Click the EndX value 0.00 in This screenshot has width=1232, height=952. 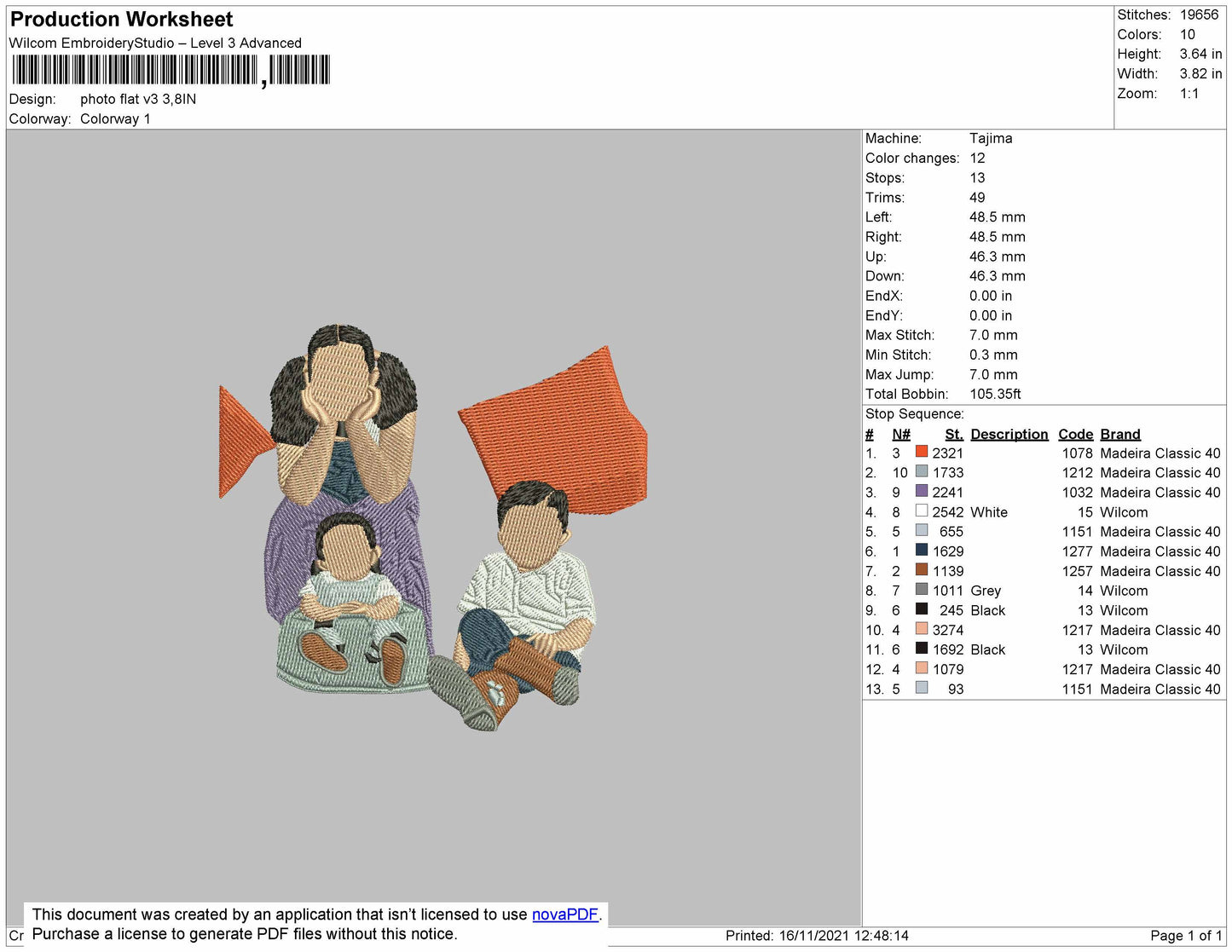(x=991, y=296)
